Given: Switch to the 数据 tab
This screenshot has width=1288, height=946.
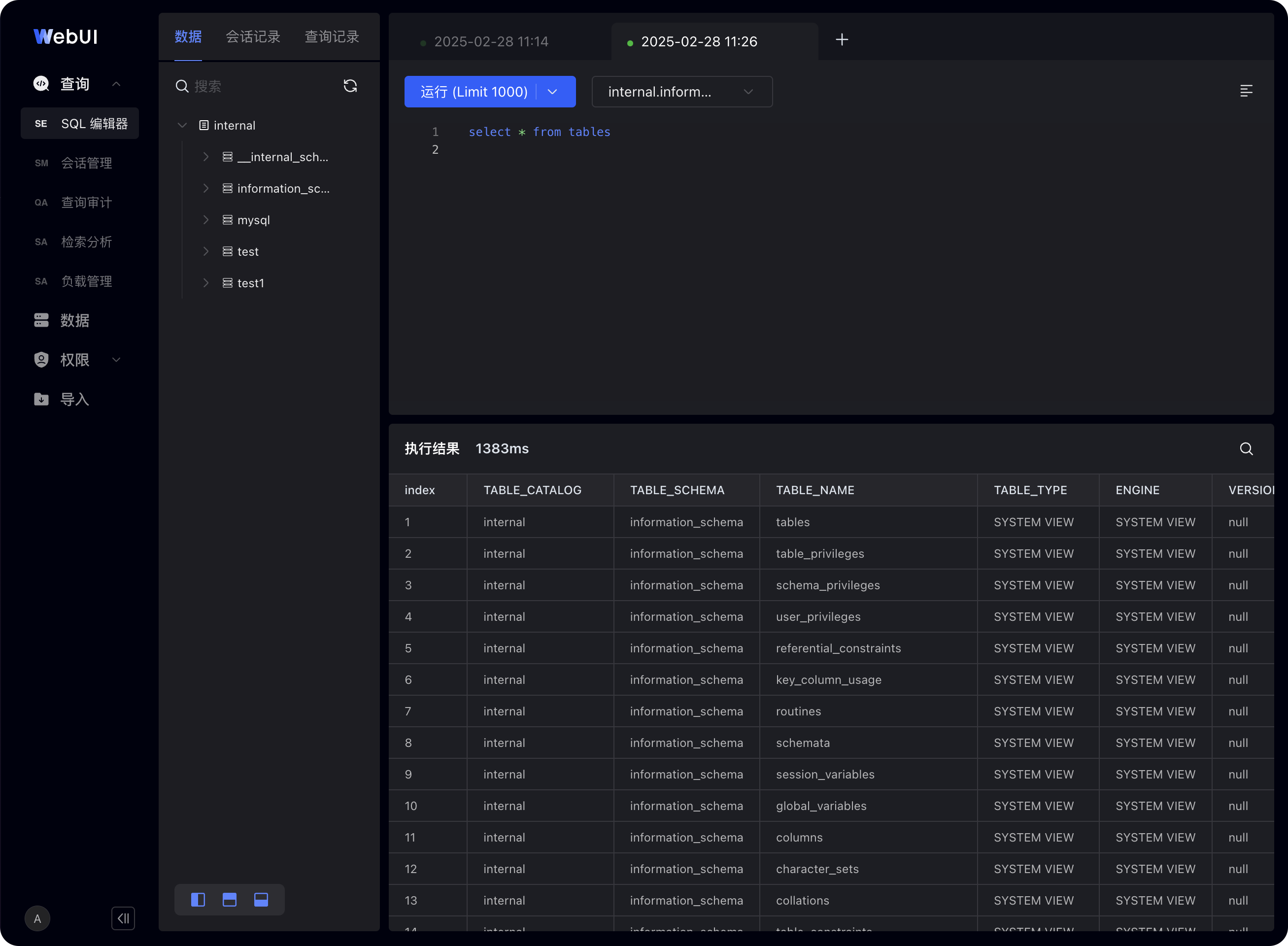Looking at the screenshot, I should tap(188, 36).
